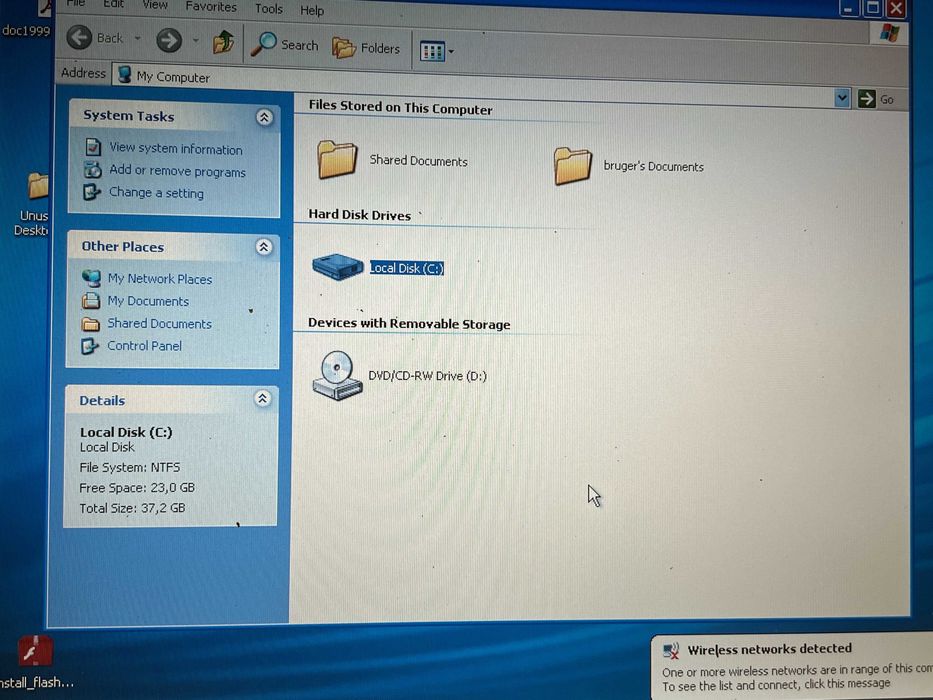Open the View menu
Screen dimensions: 933x700
coord(155,5)
